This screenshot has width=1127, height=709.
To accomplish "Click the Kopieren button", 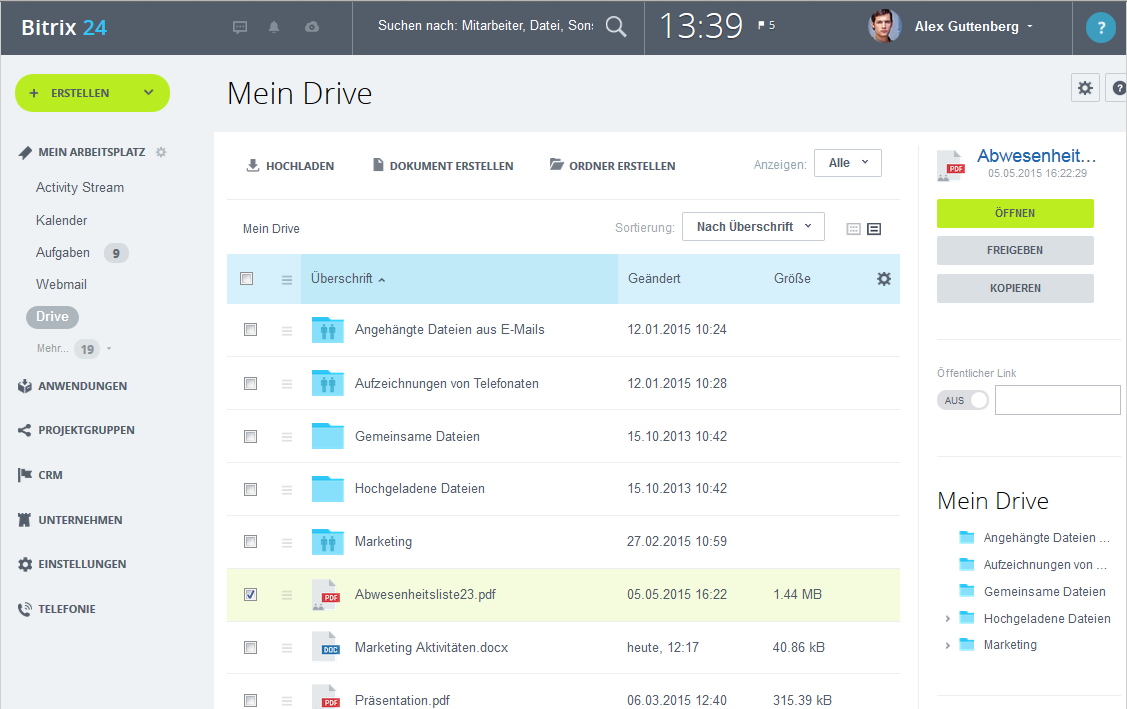I will pyautogui.click(x=1015, y=288).
